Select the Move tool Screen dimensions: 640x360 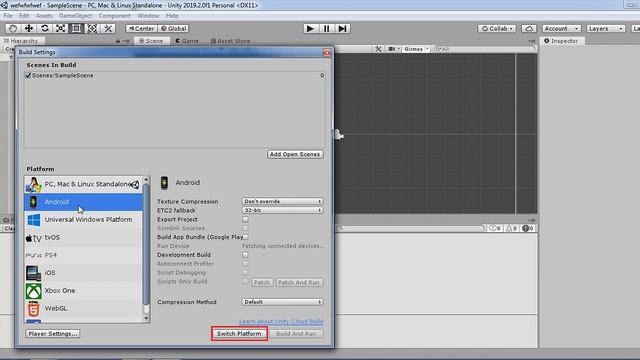tap(29, 28)
